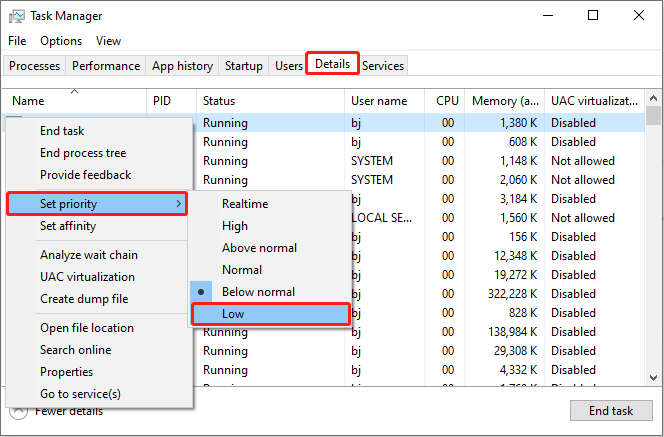Select Open file location
Viewport: 664px width, 437px height.
click(x=100, y=328)
